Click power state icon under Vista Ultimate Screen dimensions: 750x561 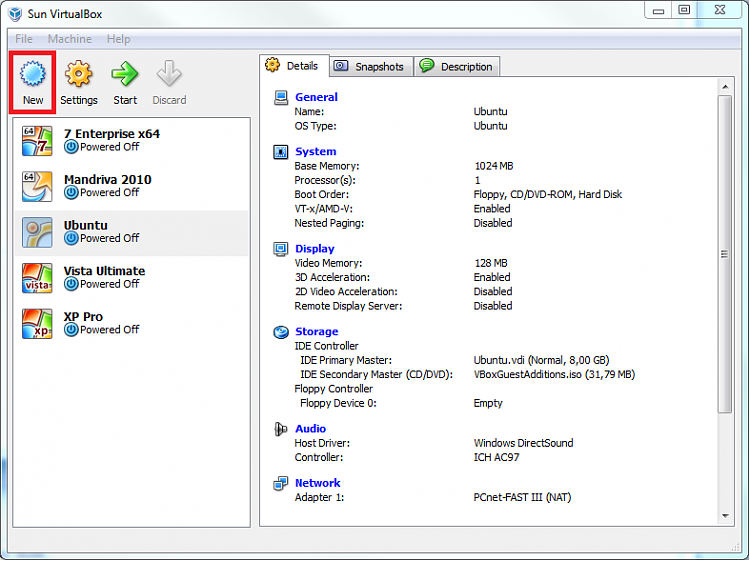71,284
